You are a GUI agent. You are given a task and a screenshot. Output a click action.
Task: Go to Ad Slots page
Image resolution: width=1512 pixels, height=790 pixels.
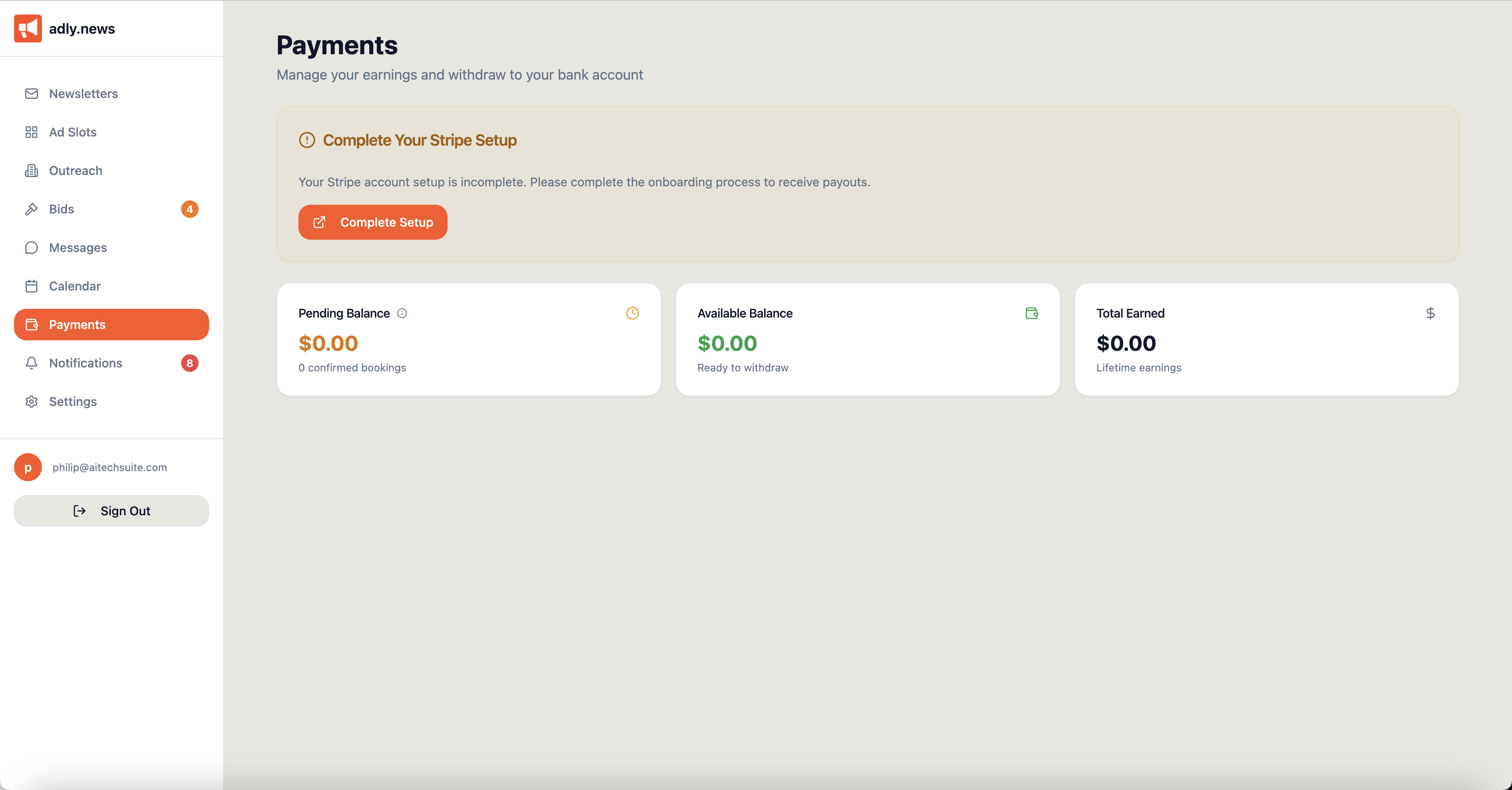coord(73,132)
